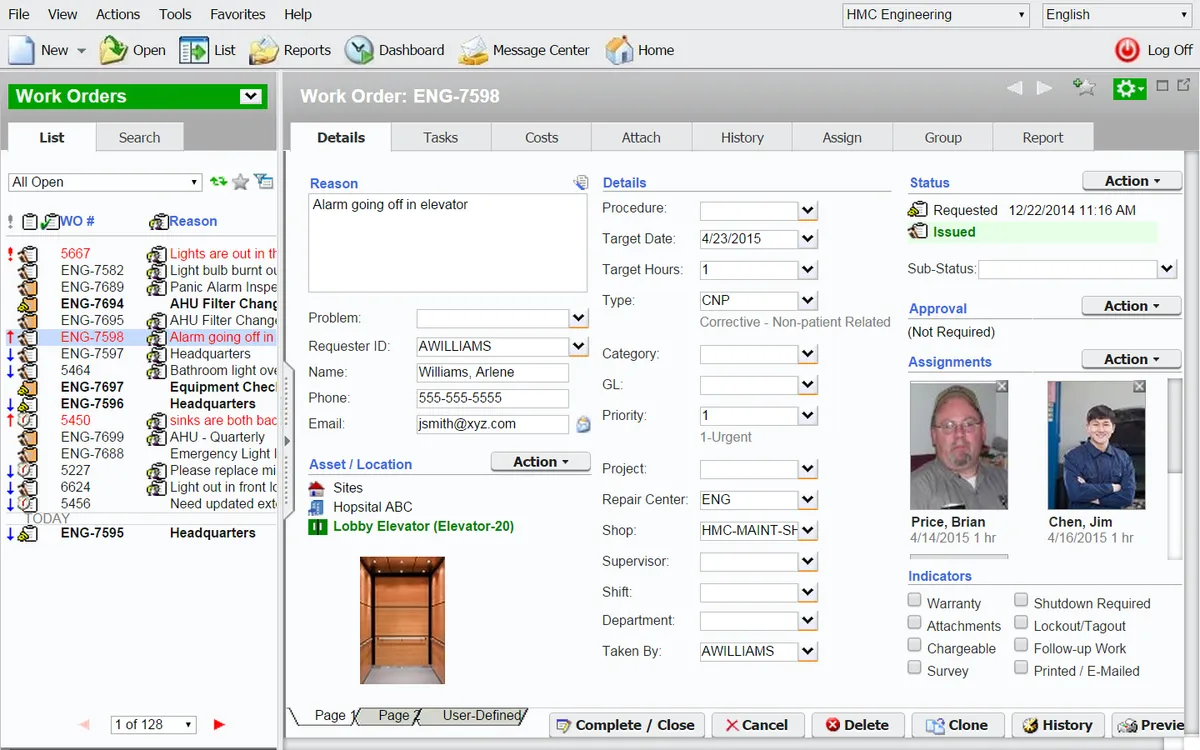The image size is (1200, 750).
Task: Click the Complete / Close button
Action: click(627, 725)
